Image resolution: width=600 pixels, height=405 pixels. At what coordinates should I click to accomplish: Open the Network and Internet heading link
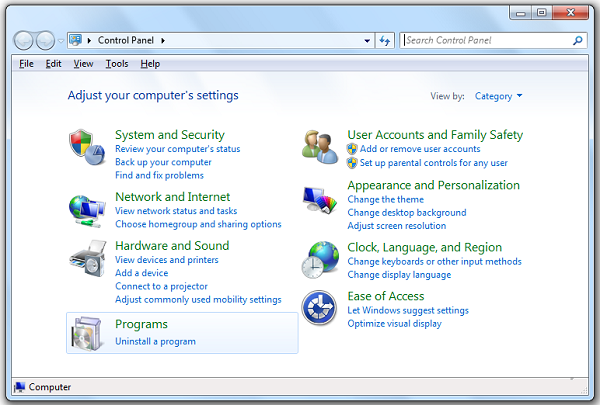click(x=173, y=197)
